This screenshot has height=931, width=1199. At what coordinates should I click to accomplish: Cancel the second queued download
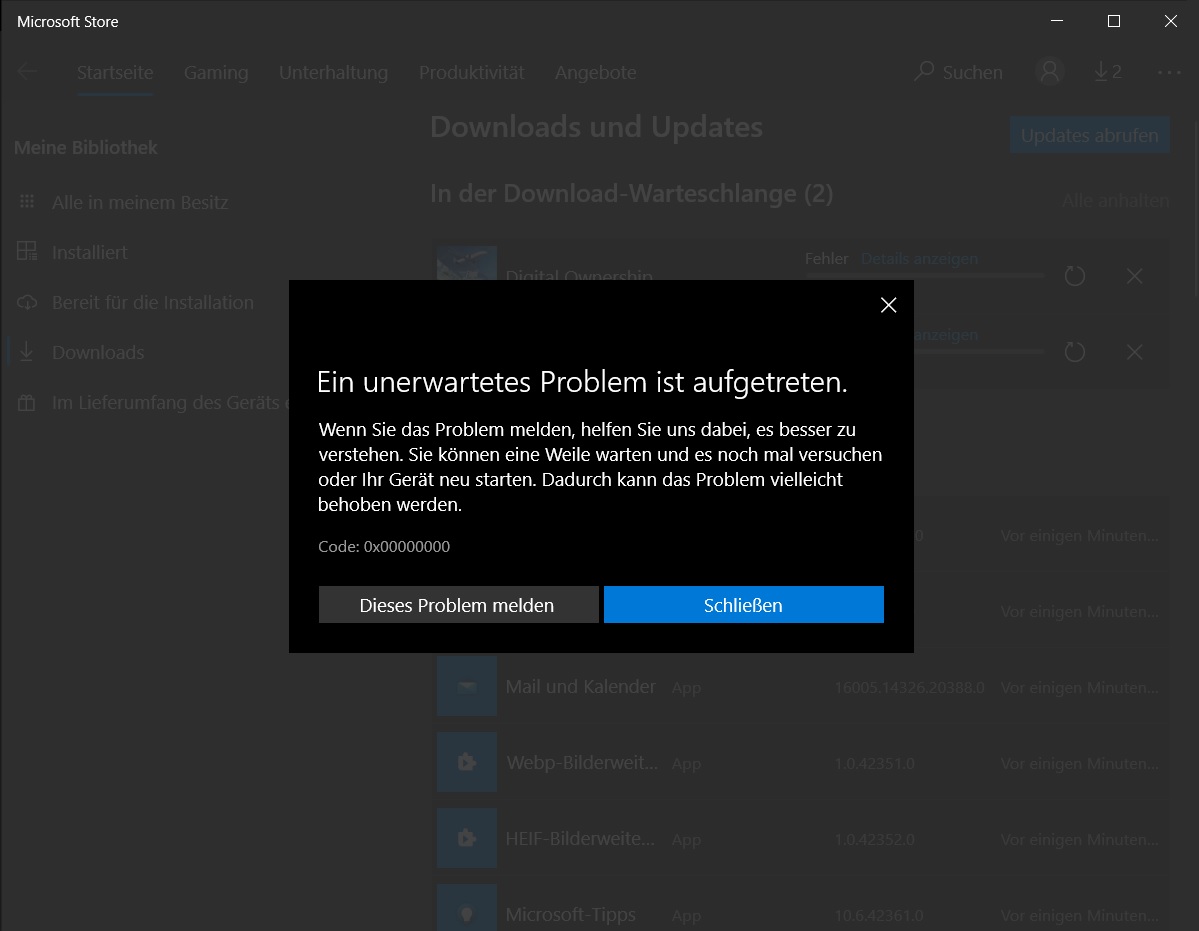(x=1135, y=352)
